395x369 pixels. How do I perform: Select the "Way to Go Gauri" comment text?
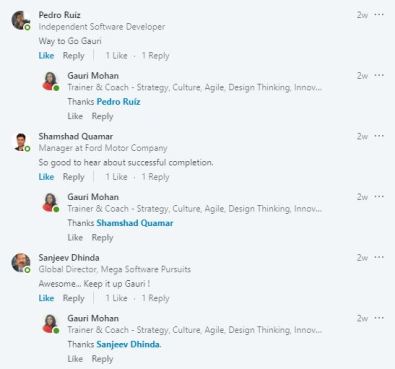click(x=70, y=41)
